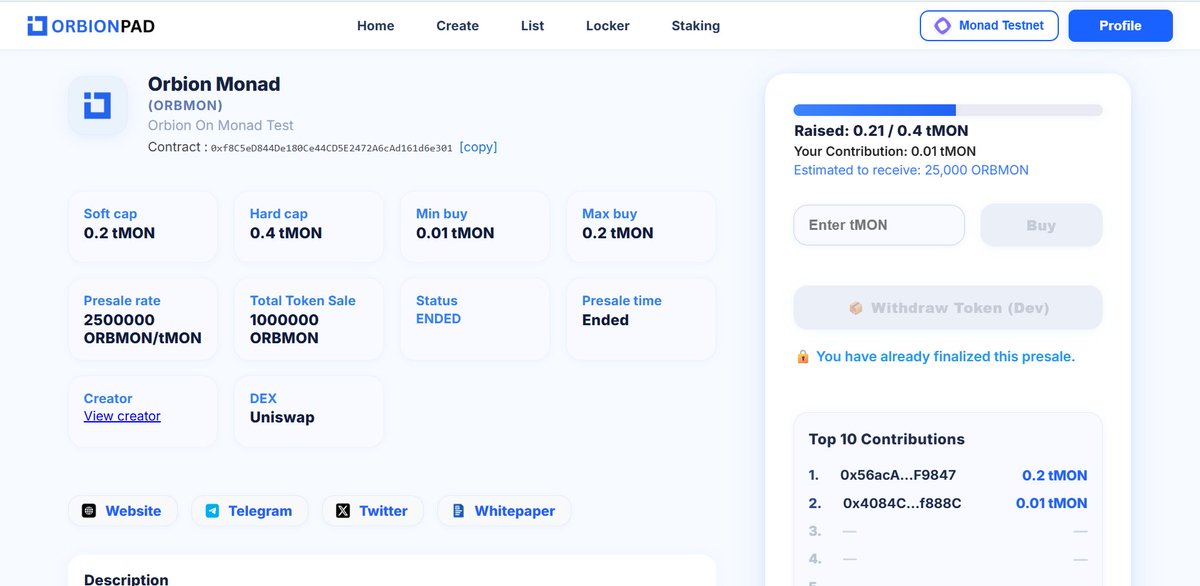Open the View creator link
1200x586 pixels.
122,416
